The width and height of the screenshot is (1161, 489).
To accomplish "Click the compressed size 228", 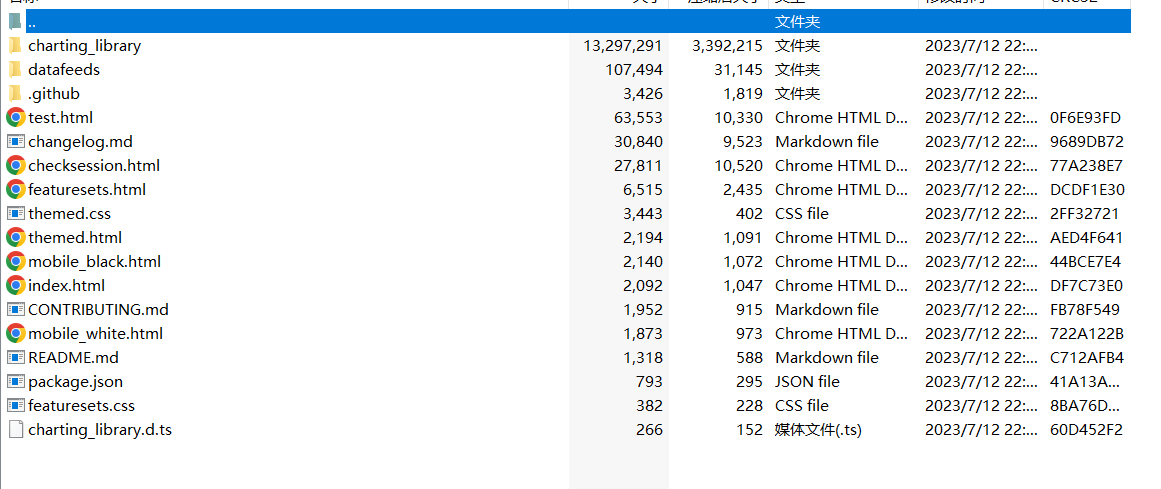I will click(749, 406).
